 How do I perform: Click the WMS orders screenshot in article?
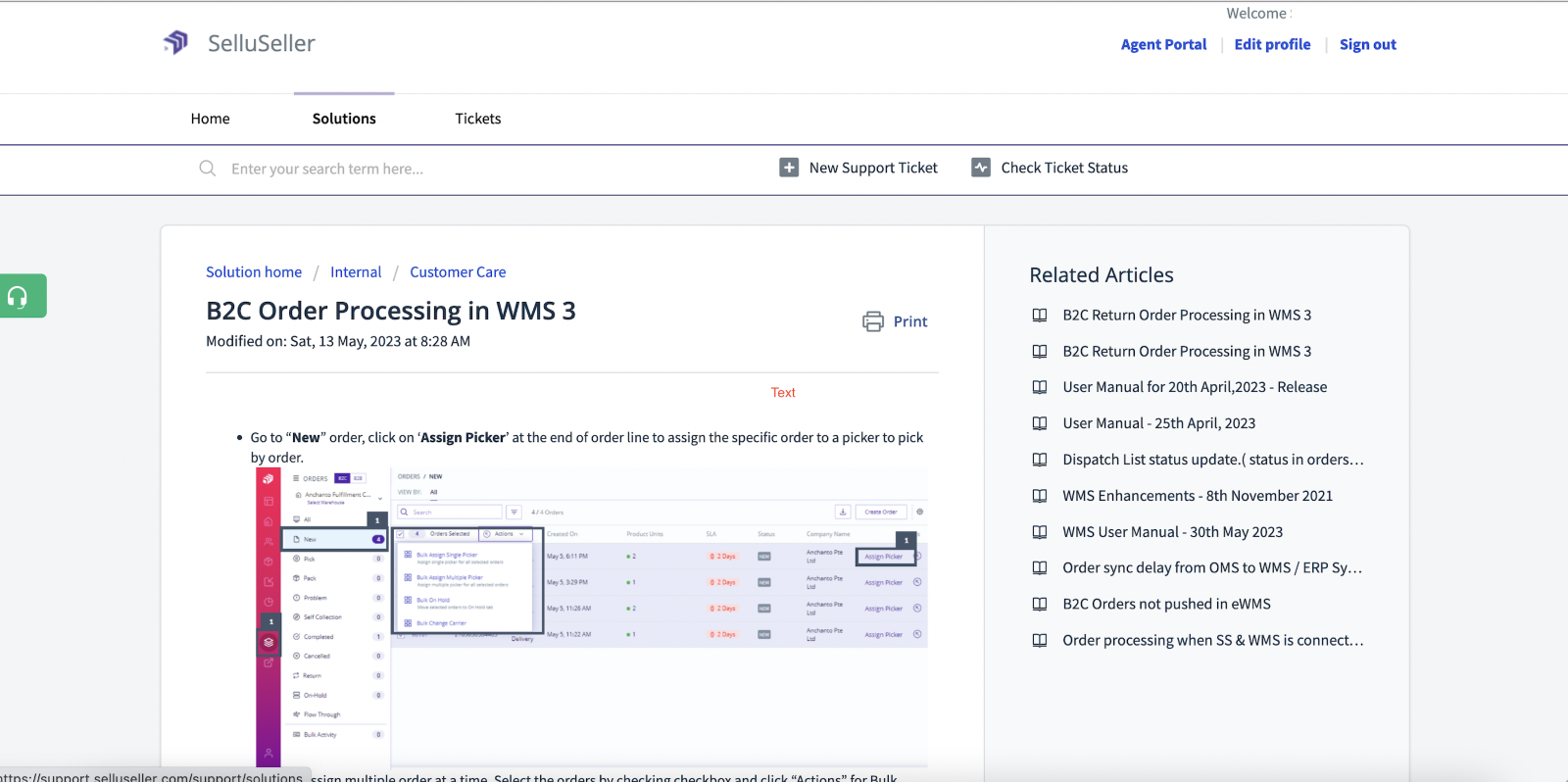click(x=592, y=616)
